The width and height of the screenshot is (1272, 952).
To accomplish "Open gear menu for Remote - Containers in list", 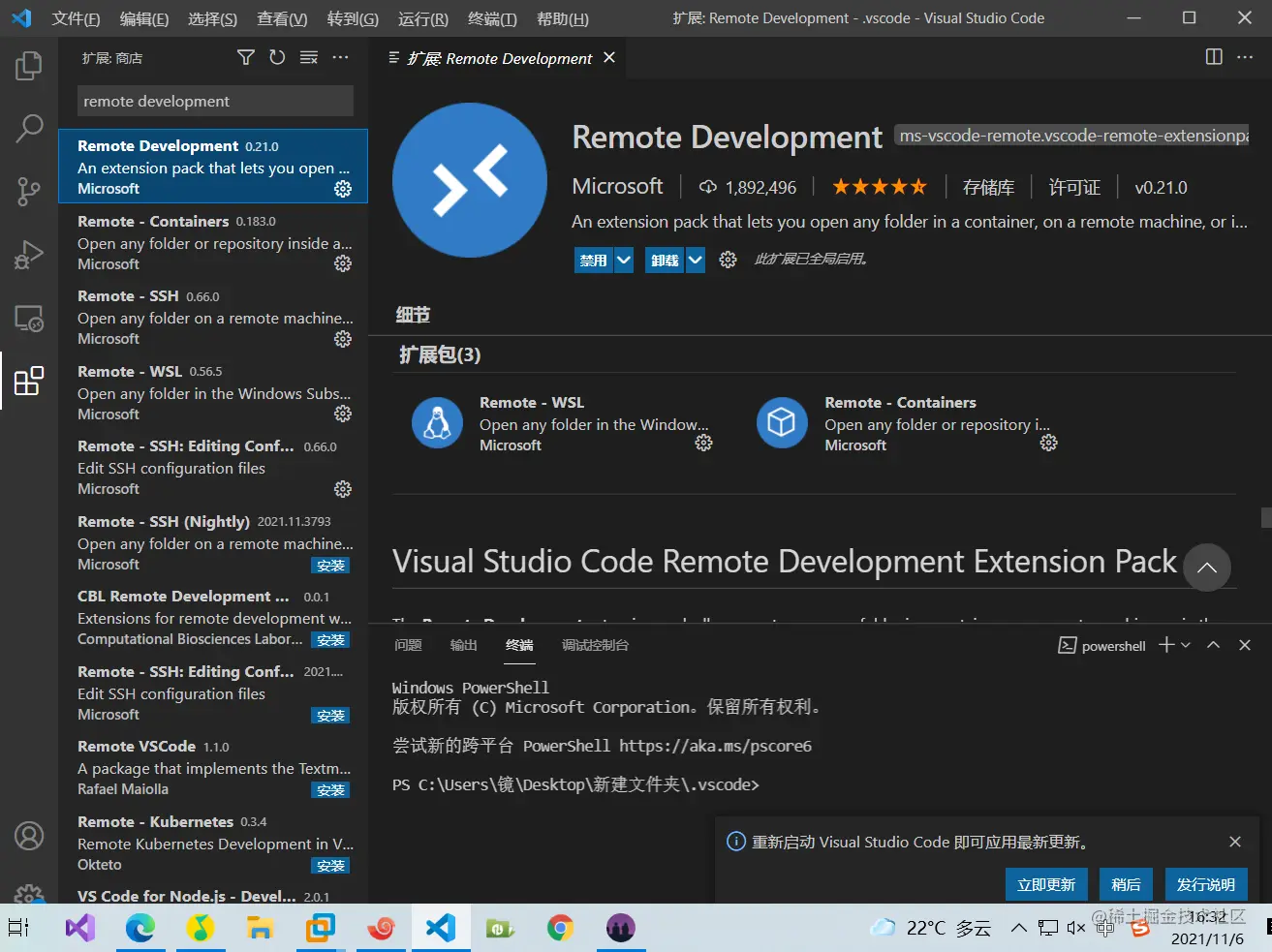I will pyautogui.click(x=343, y=263).
